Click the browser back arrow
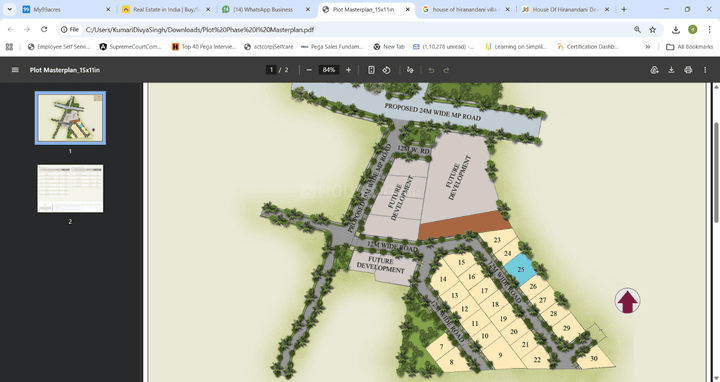This screenshot has width=720, height=382. tap(11, 29)
